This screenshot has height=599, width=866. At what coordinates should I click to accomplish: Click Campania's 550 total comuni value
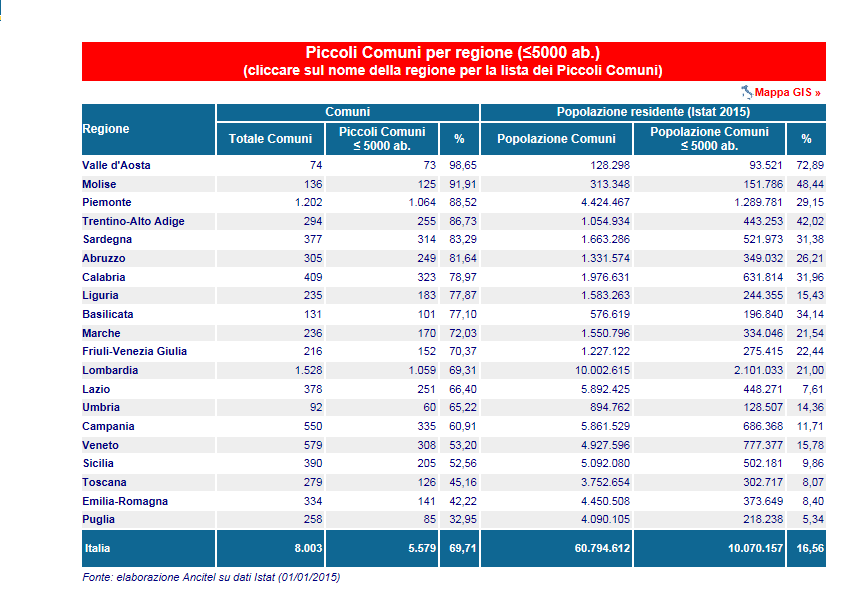coord(313,426)
